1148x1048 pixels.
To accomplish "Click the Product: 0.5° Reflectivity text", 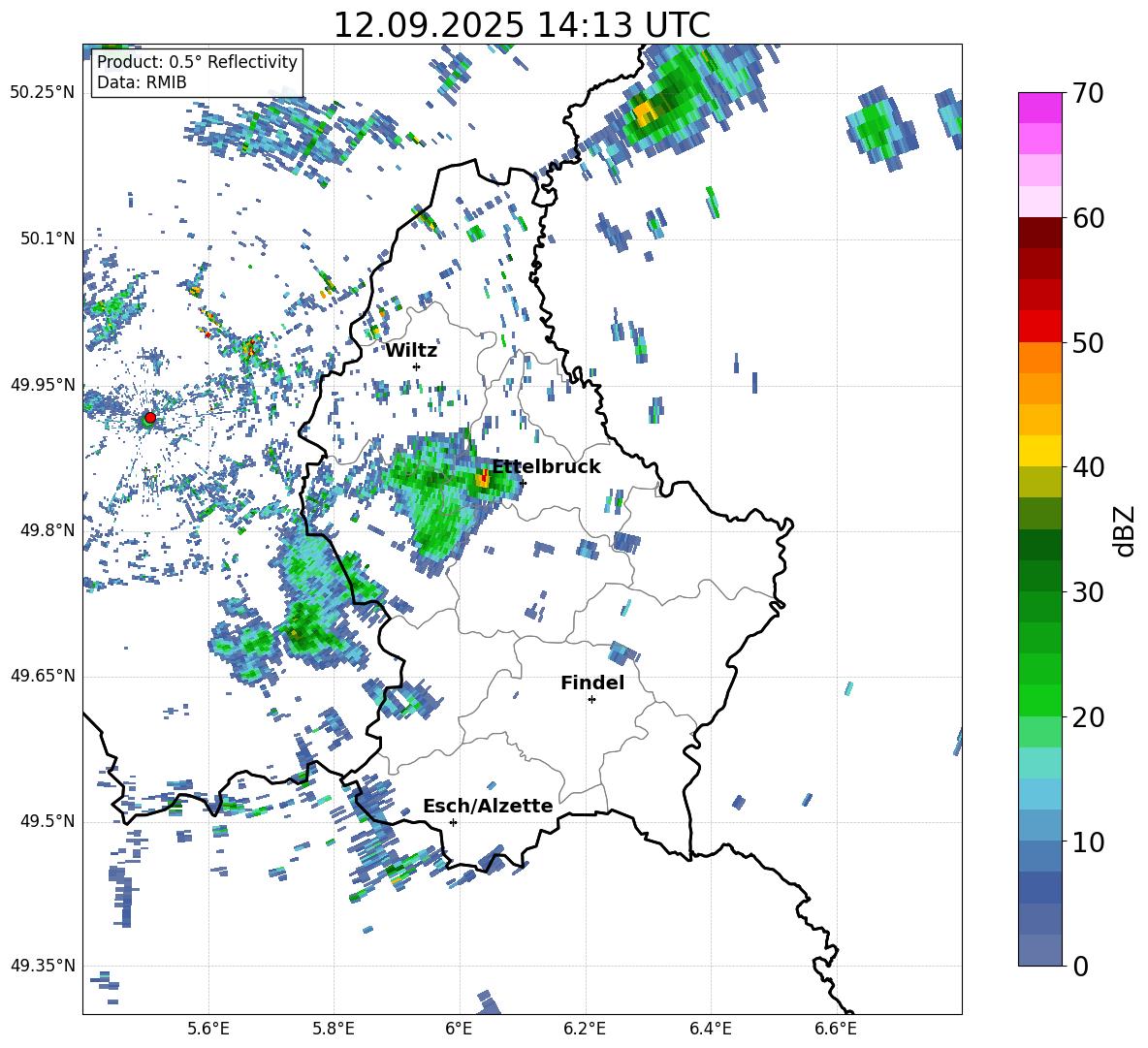I will click(x=197, y=61).
